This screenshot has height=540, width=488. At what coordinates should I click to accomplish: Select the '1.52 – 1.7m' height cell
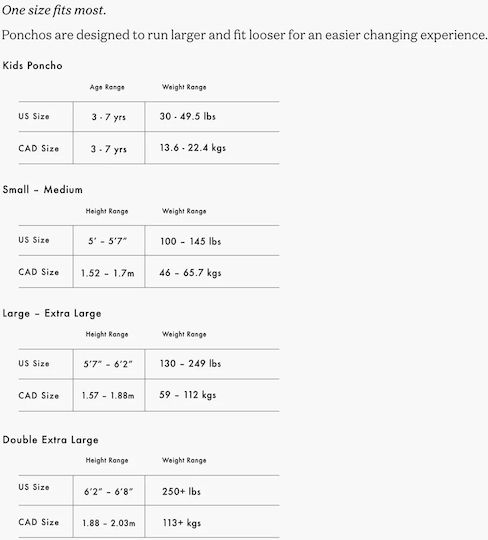pos(107,273)
